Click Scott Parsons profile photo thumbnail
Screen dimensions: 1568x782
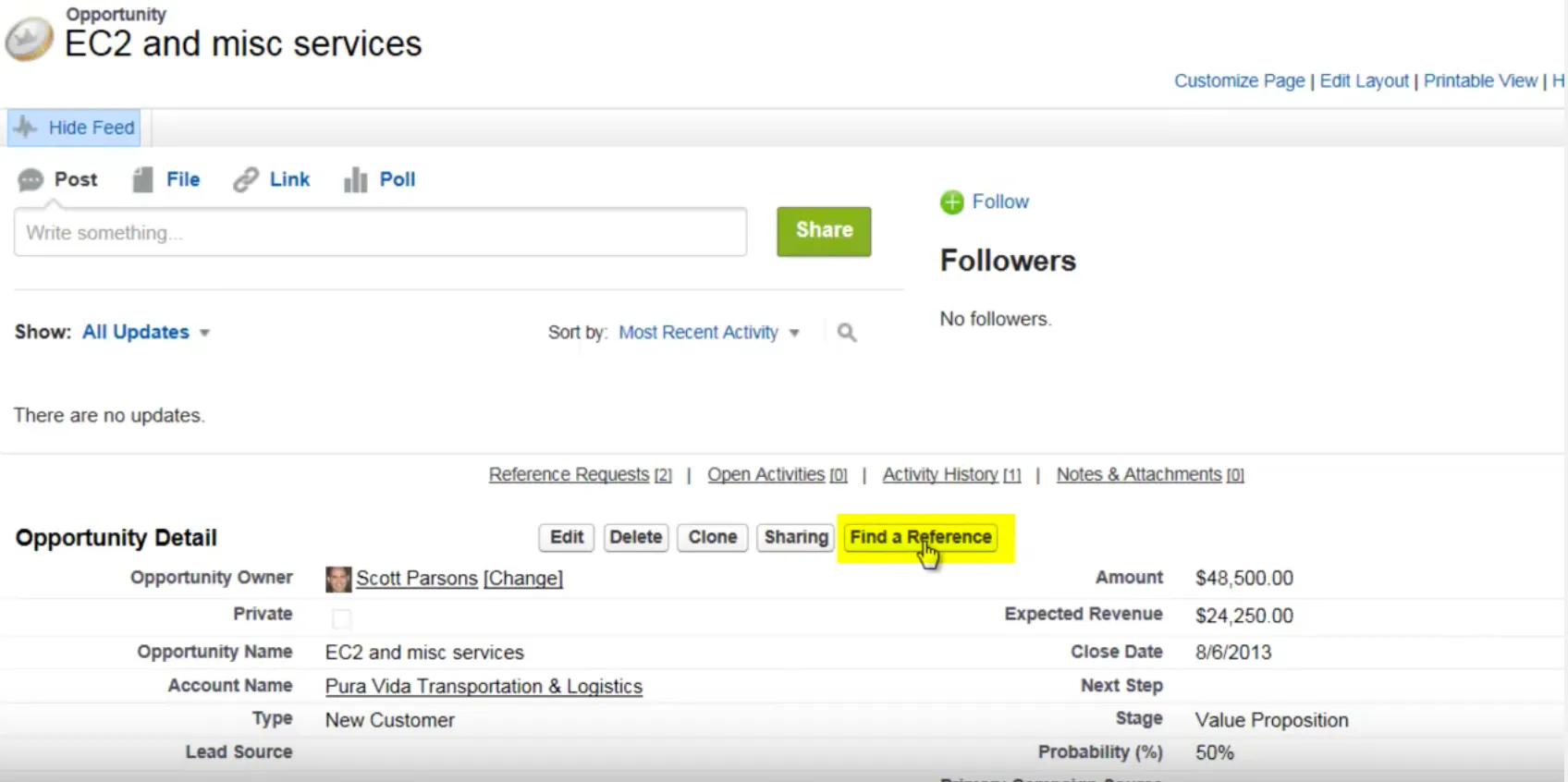pyautogui.click(x=338, y=579)
